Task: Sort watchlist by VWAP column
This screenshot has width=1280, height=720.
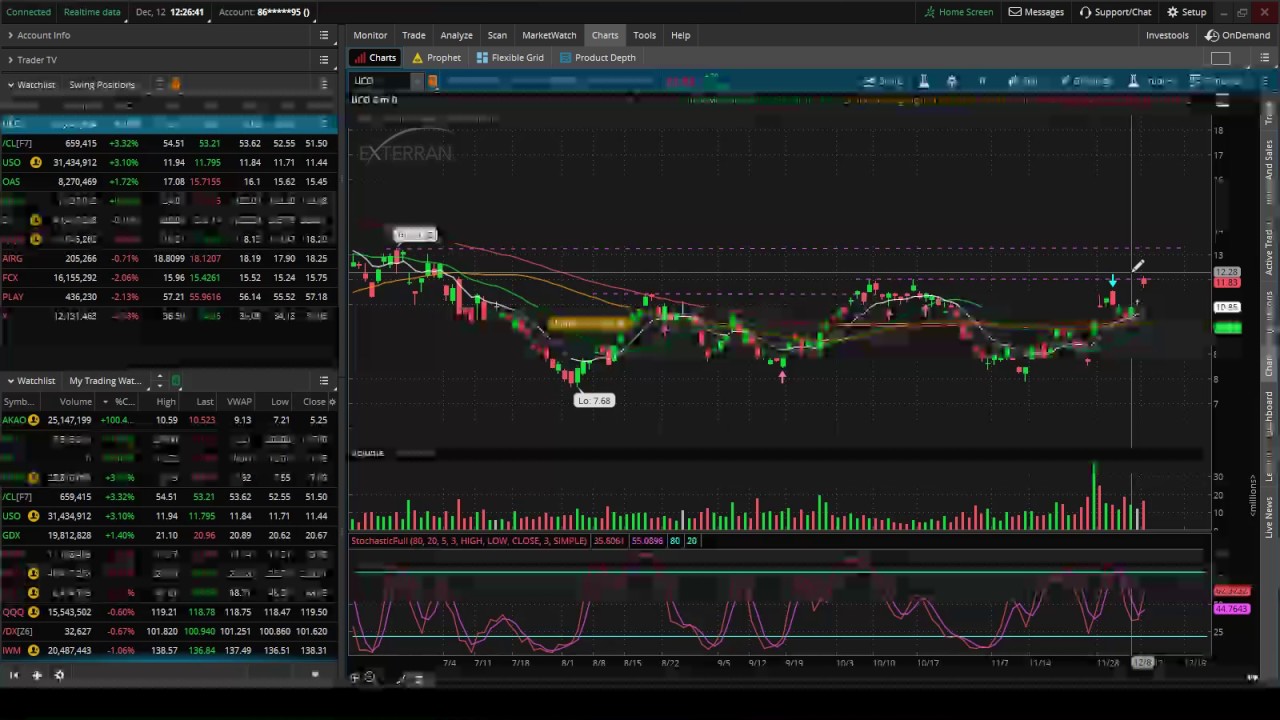Action: tap(238, 402)
